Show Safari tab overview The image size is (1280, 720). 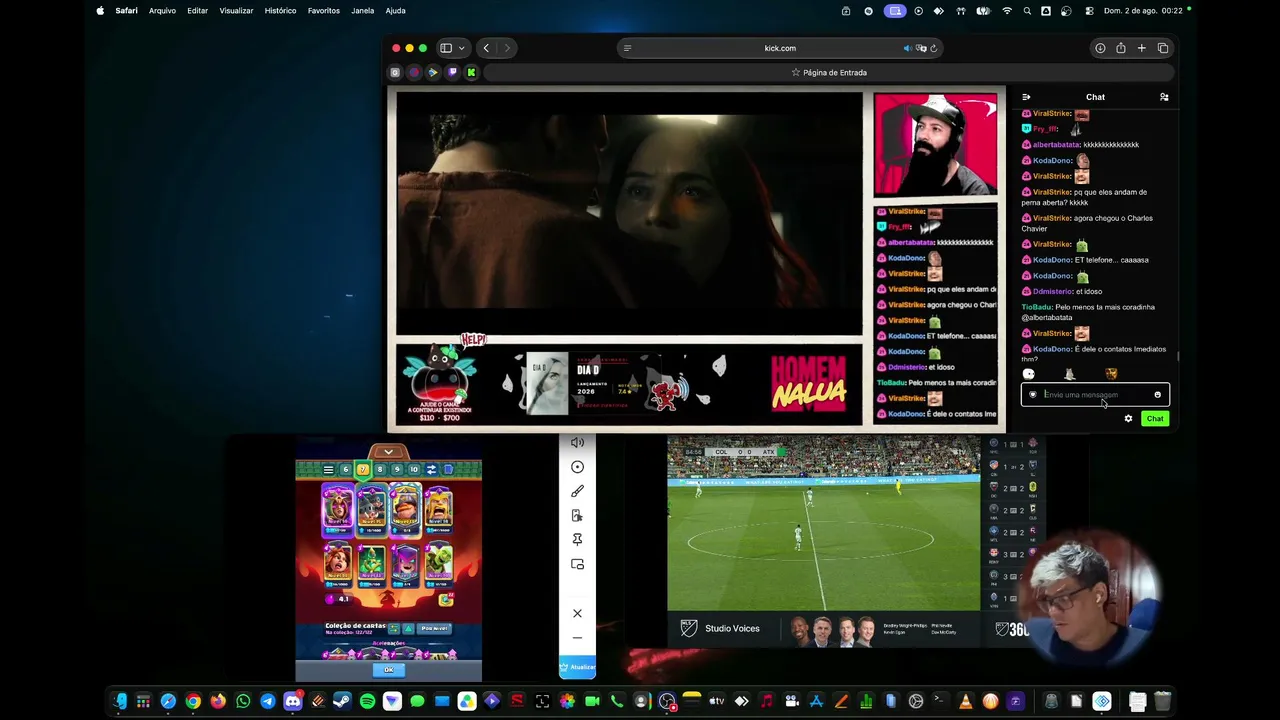tap(1163, 48)
